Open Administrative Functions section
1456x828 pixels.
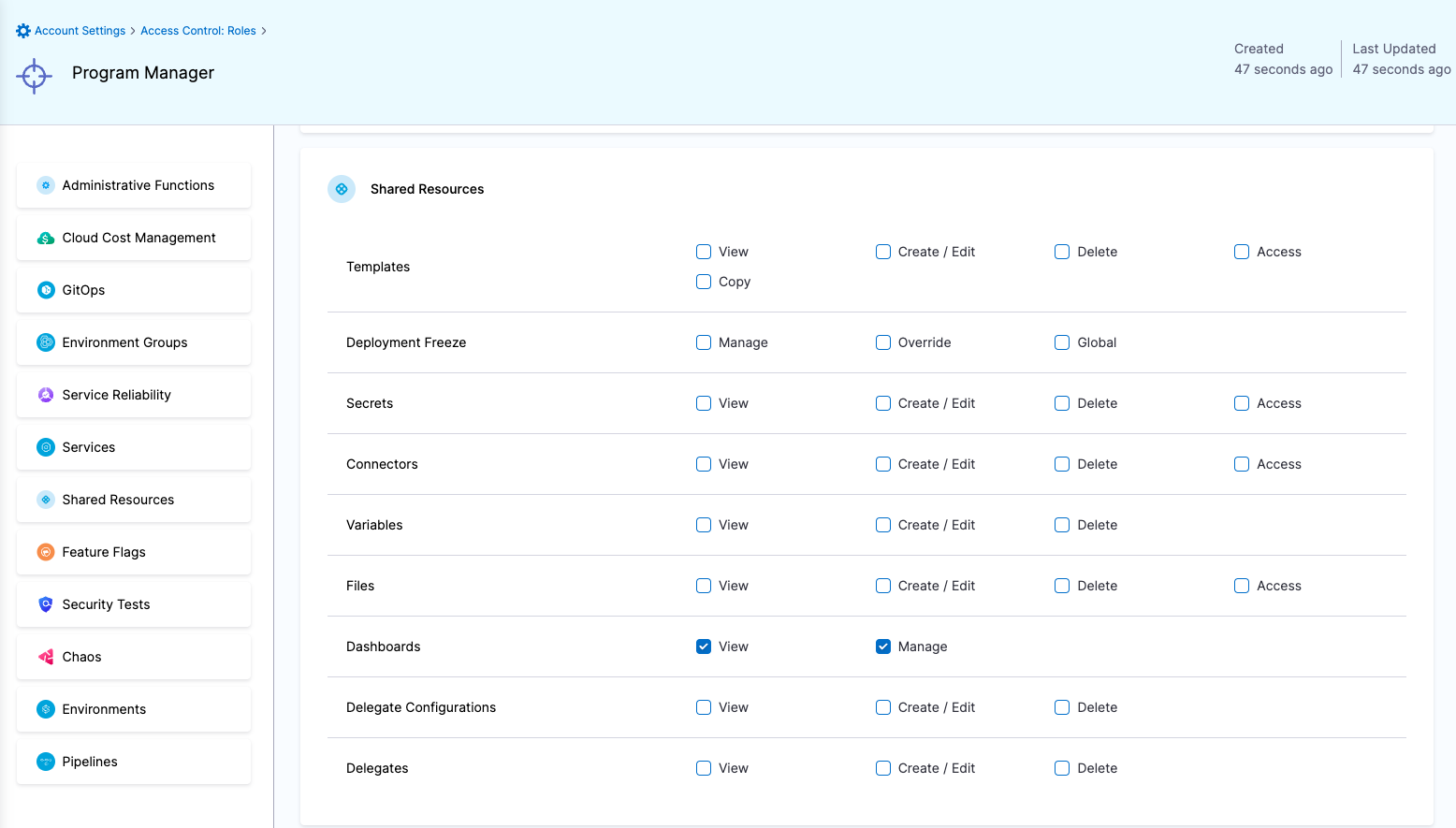coord(137,185)
